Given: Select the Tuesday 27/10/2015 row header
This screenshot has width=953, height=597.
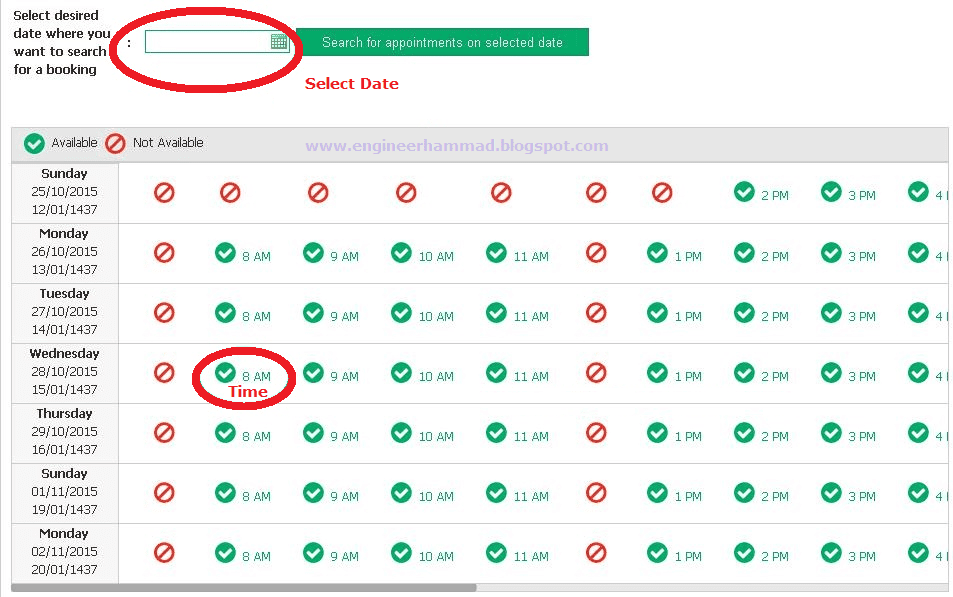Looking at the screenshot, I should 64,313.
